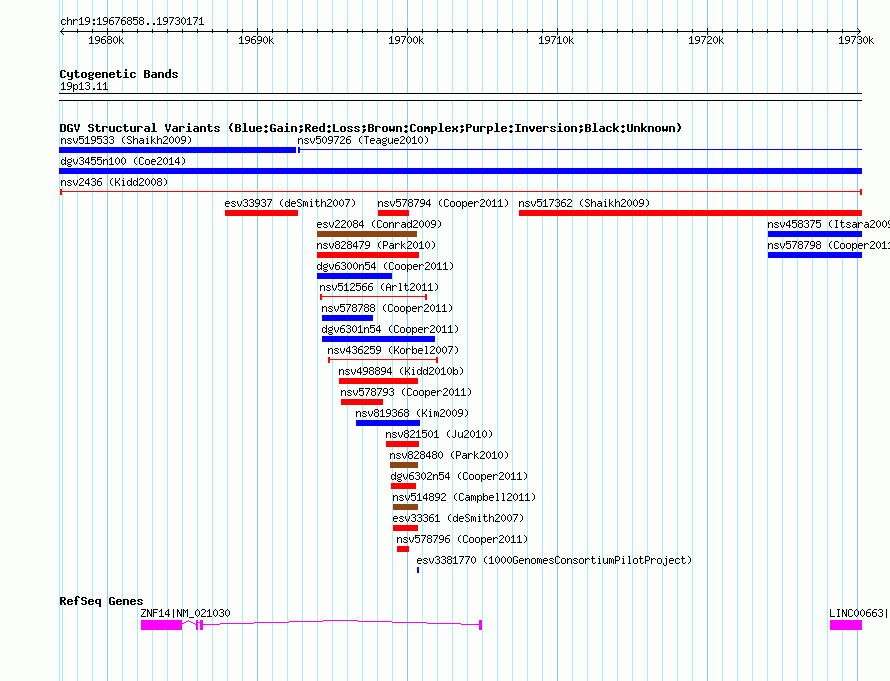890x681 pixels.
Task: Click the esv33937 (deSmith2007) red loss bar
Action: click(261, 213)
